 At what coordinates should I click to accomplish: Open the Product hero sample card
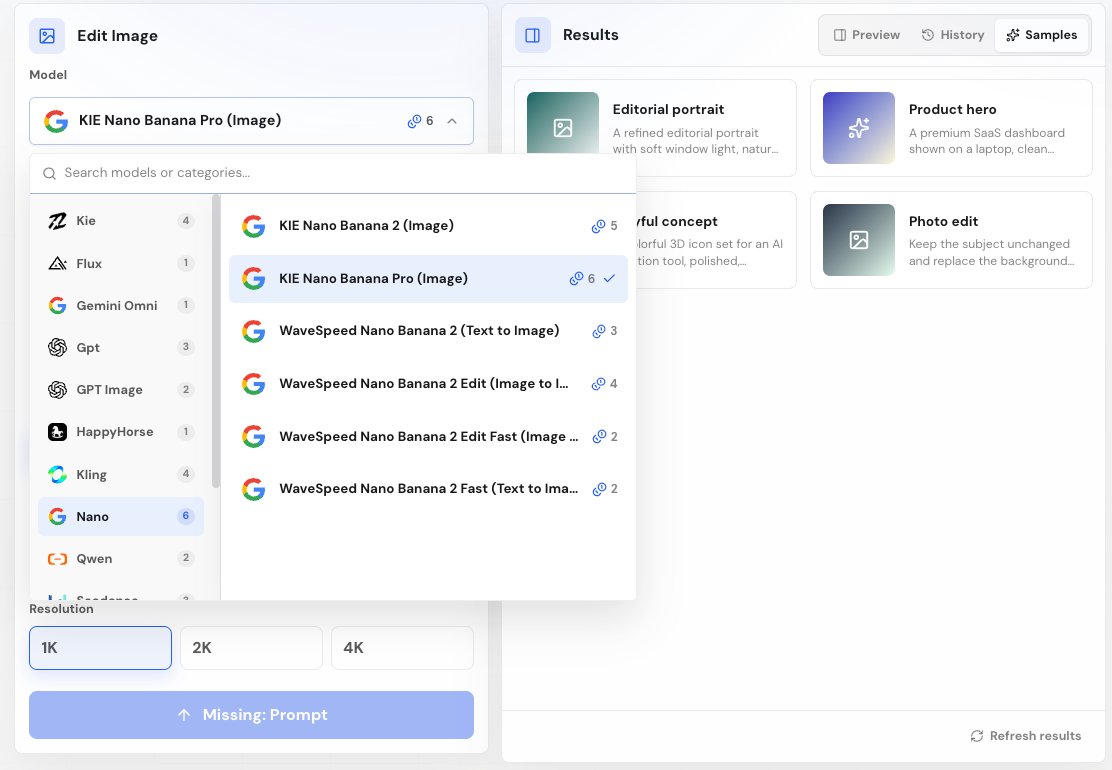click(951, 128)
